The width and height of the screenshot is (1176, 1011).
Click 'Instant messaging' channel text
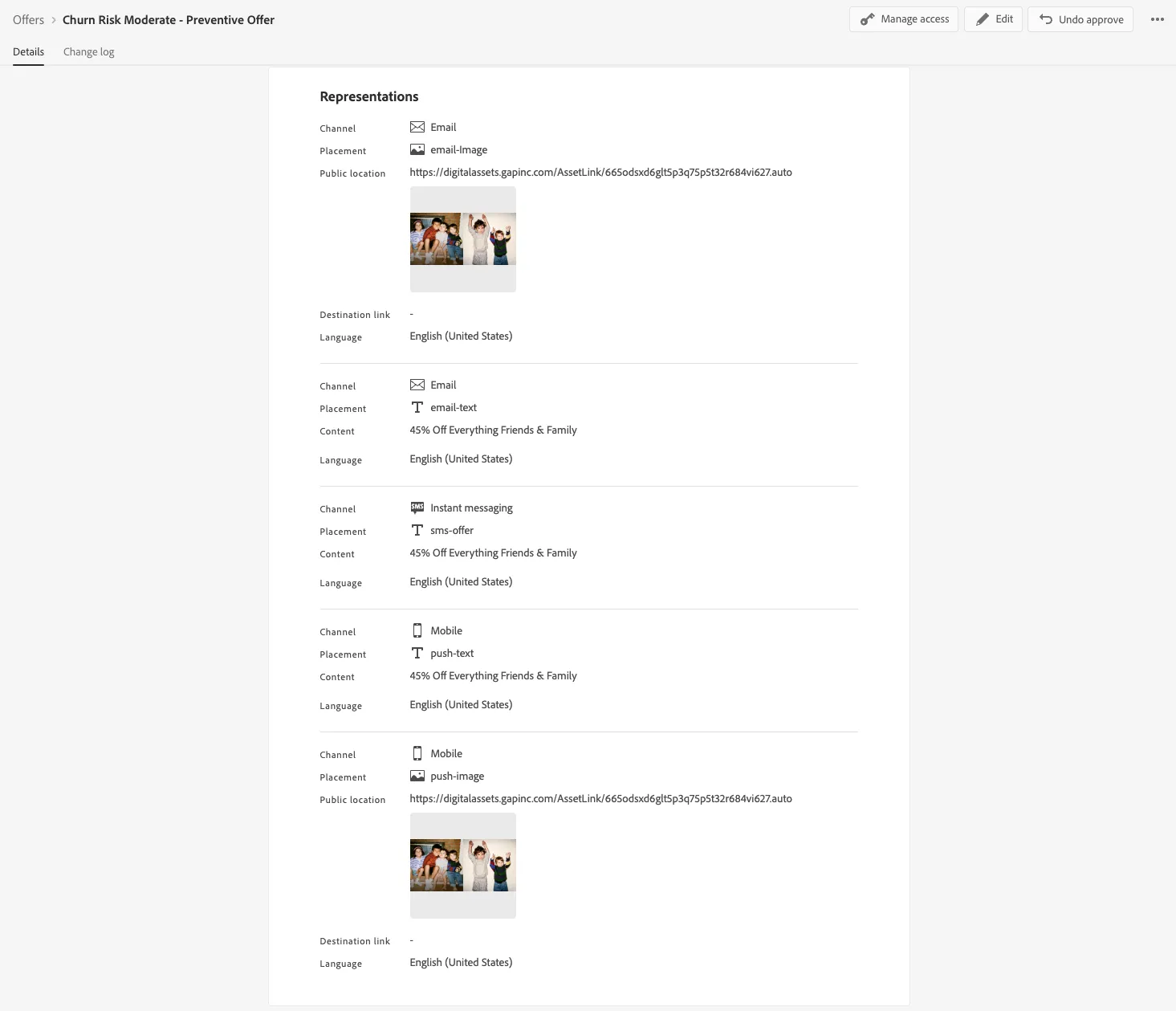pos(471,508)
